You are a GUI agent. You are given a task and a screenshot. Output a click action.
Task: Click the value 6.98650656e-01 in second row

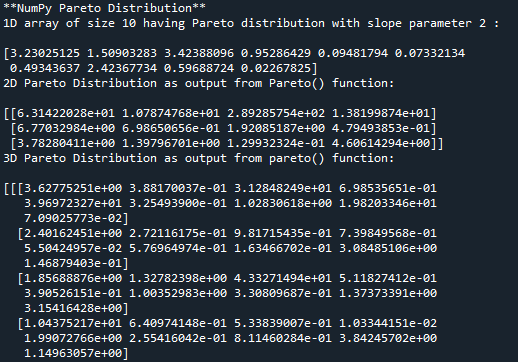point(171,128)
